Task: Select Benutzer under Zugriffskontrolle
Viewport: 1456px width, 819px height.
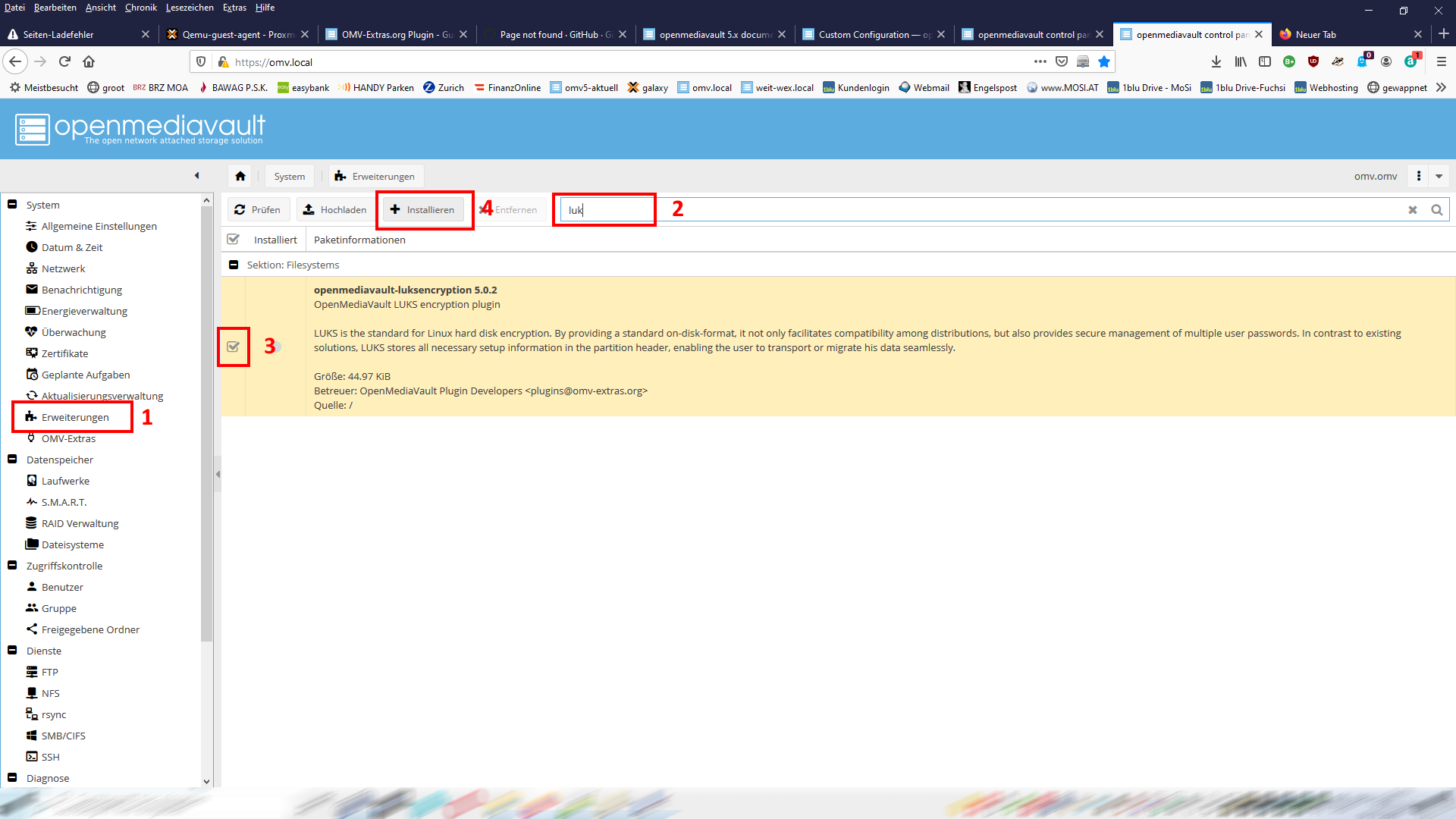Action: [x=62, y=587]
